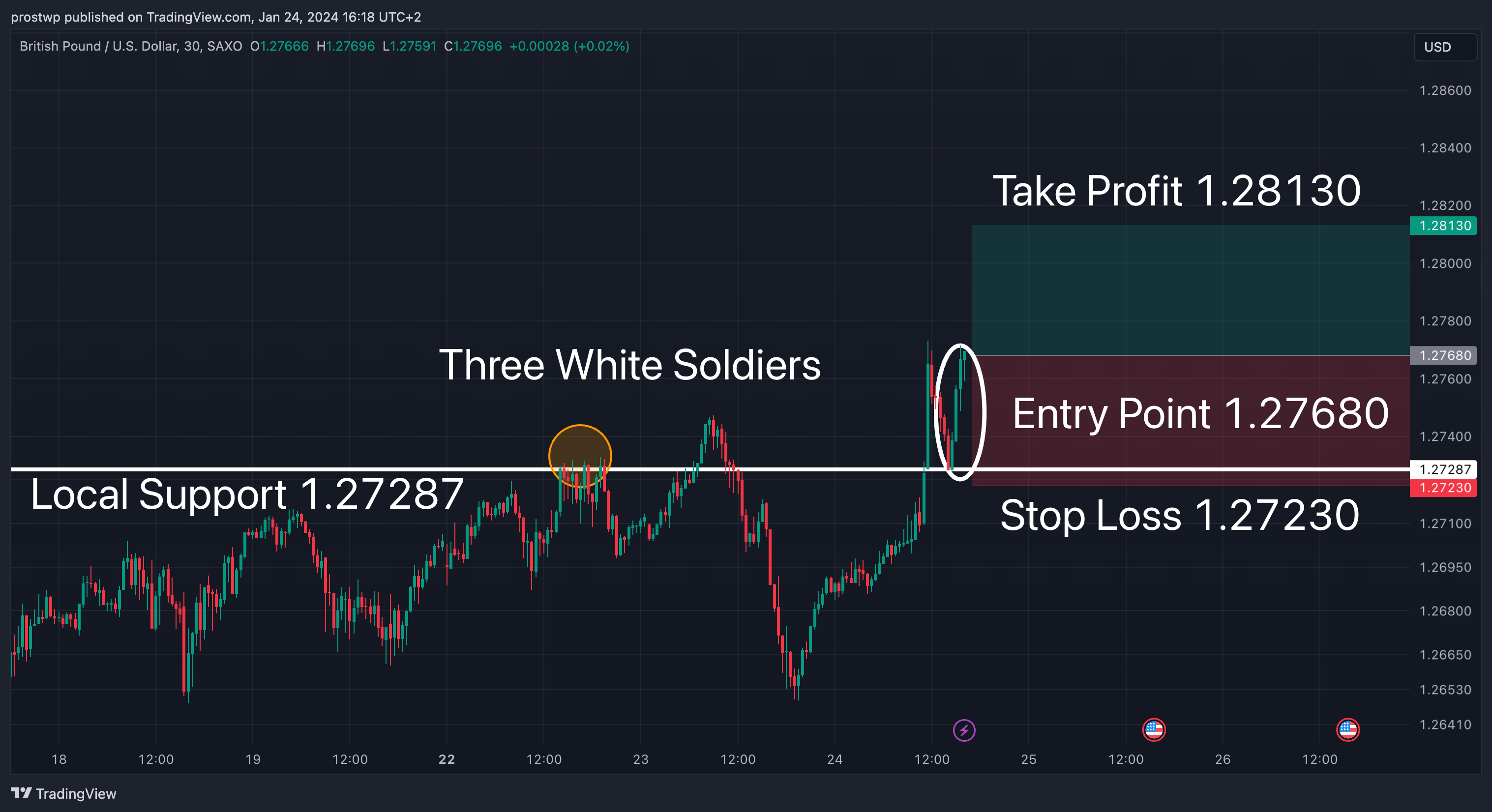Click the 1.27287 support price tag
This screenshot has height=812, width=1492.
tap(1443, 469)
